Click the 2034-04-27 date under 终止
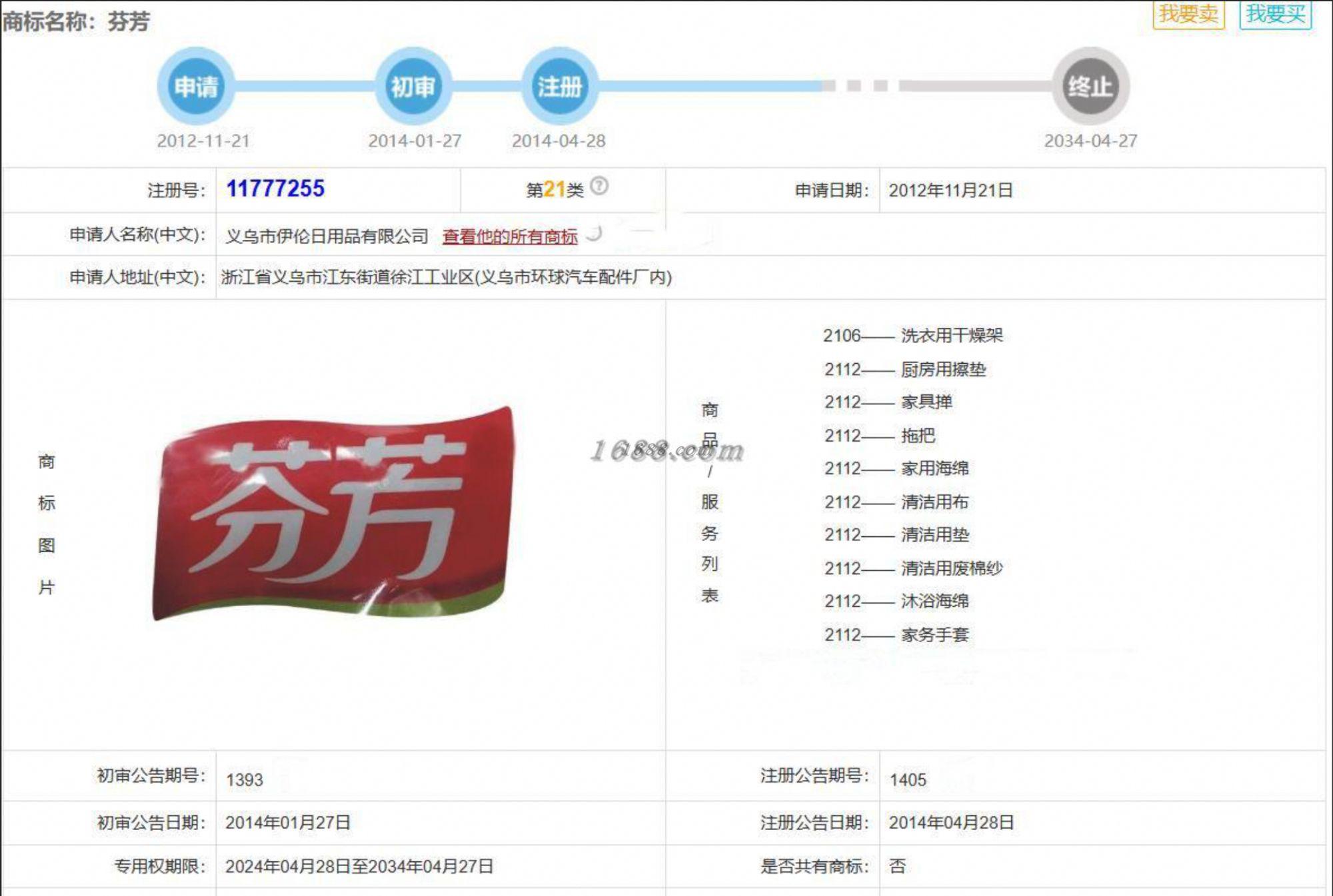 coord(1090,141)
